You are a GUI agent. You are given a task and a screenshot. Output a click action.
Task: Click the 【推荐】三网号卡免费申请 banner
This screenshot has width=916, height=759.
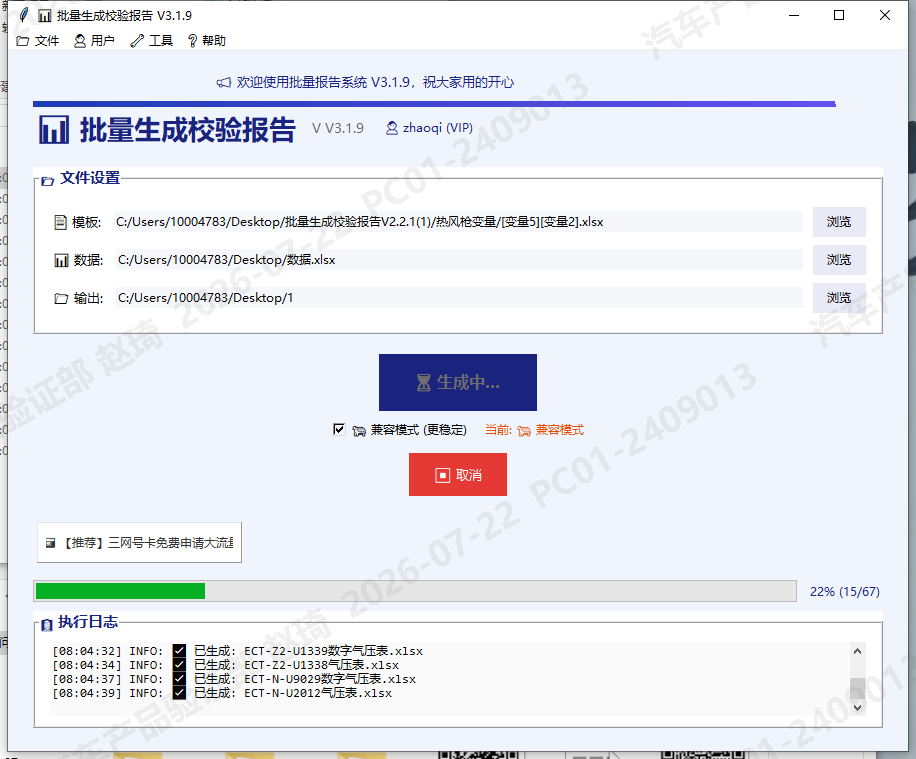tap(139, 543)
